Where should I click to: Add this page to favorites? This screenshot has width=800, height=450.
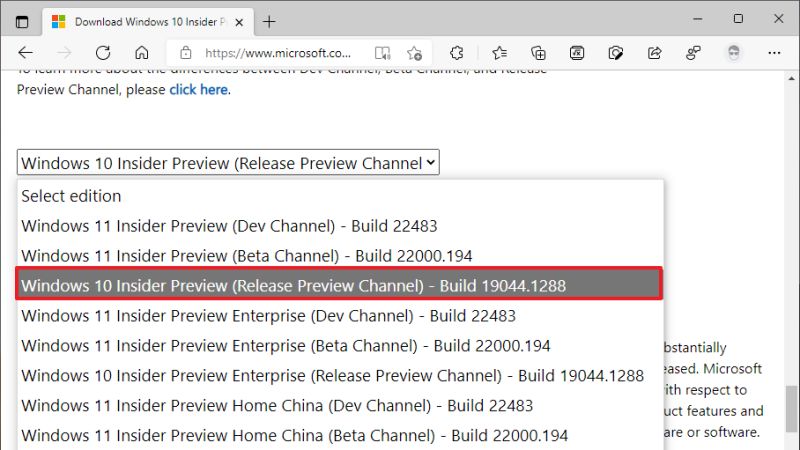coord(414,53)
